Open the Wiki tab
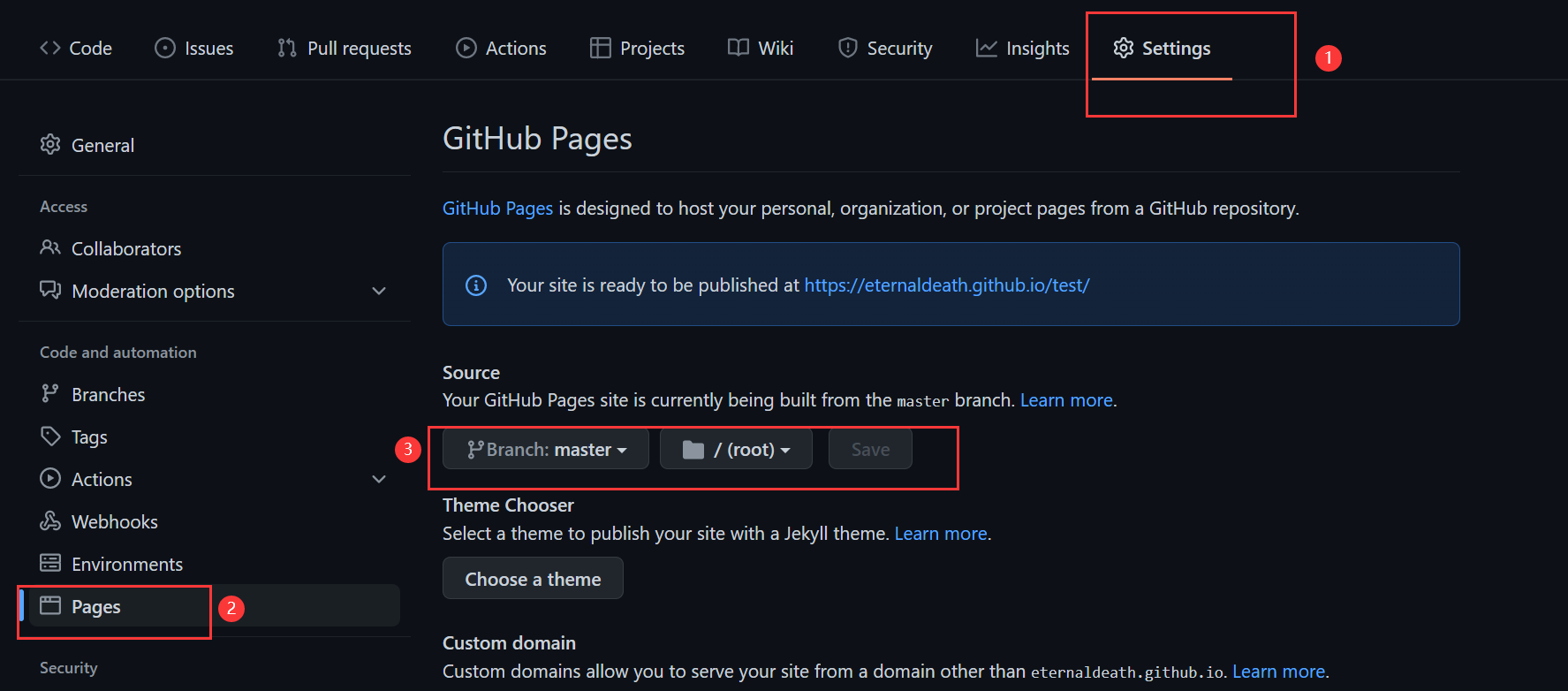This screenshot has width=1568, height=691. tap(761, 48)
